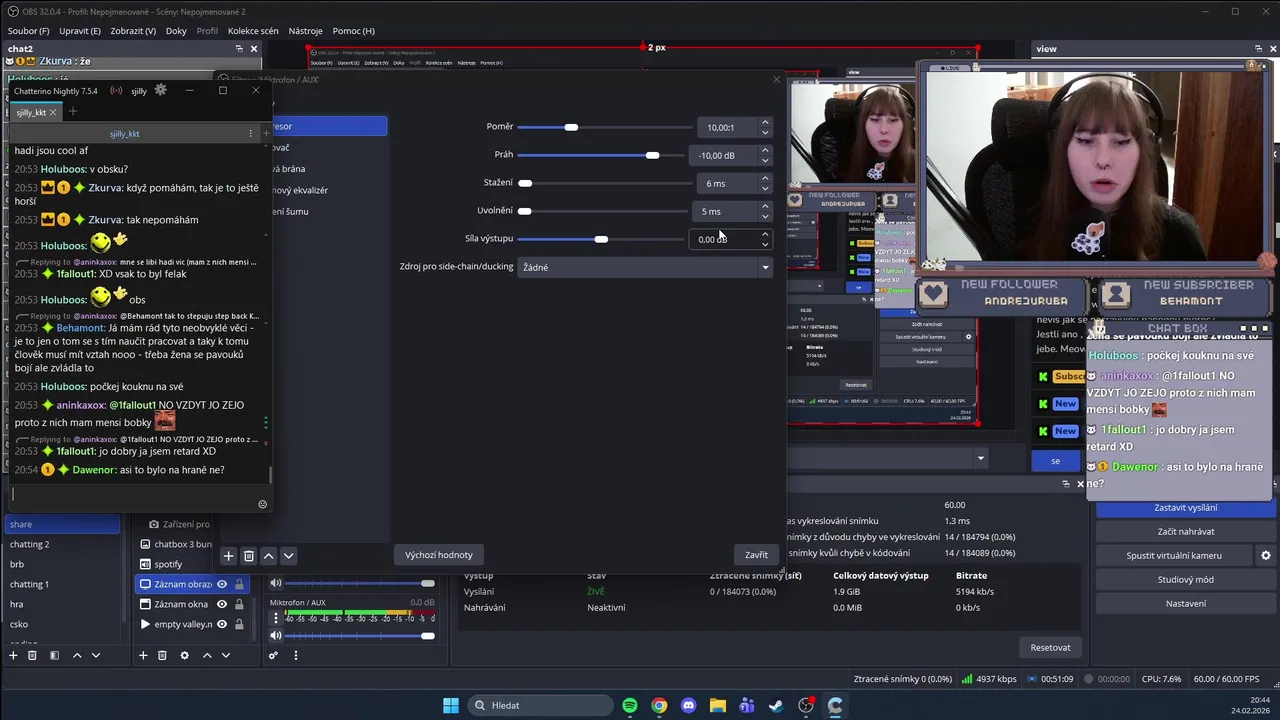Toggle lock on Záznam okna source
The image size is (1280, 720).
239,604
